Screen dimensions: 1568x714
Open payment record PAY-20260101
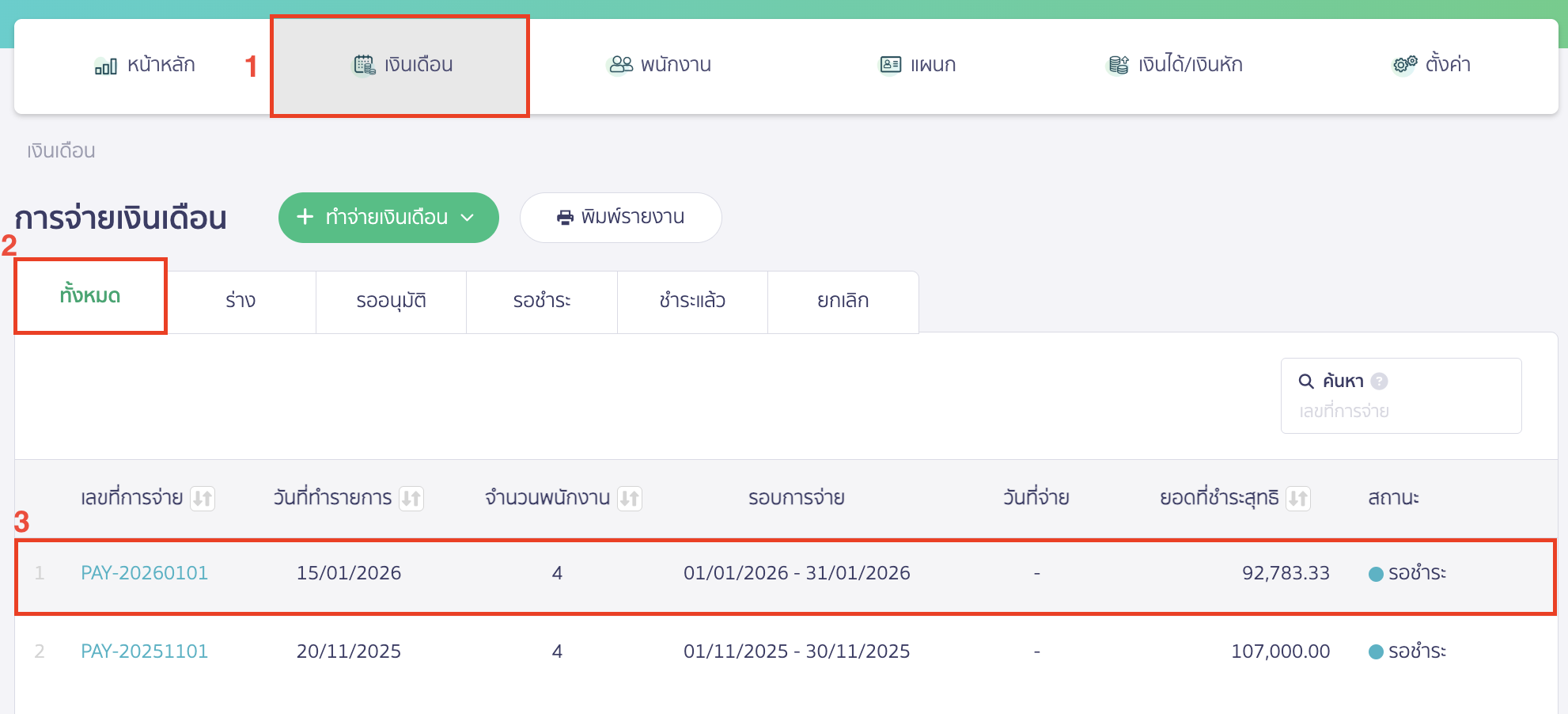point(144,573)
